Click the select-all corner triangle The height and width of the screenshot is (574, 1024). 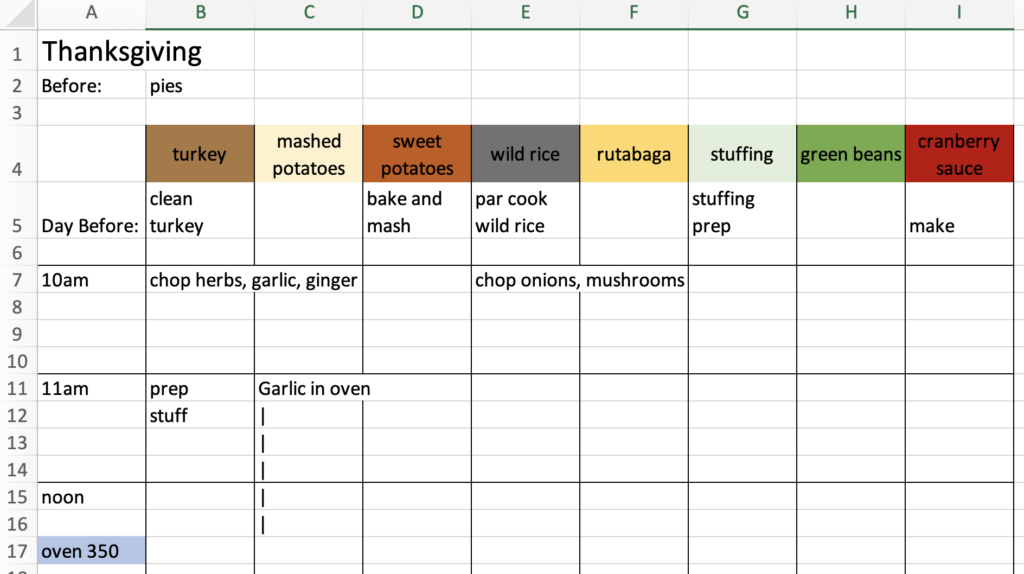[x=18, y=14]
